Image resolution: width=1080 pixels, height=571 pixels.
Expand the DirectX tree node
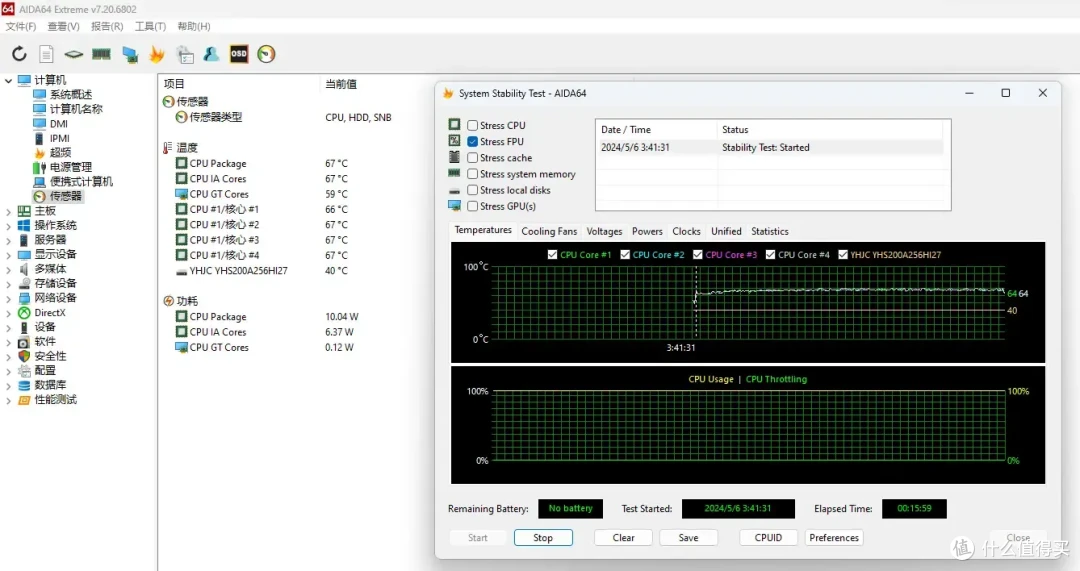8,313
